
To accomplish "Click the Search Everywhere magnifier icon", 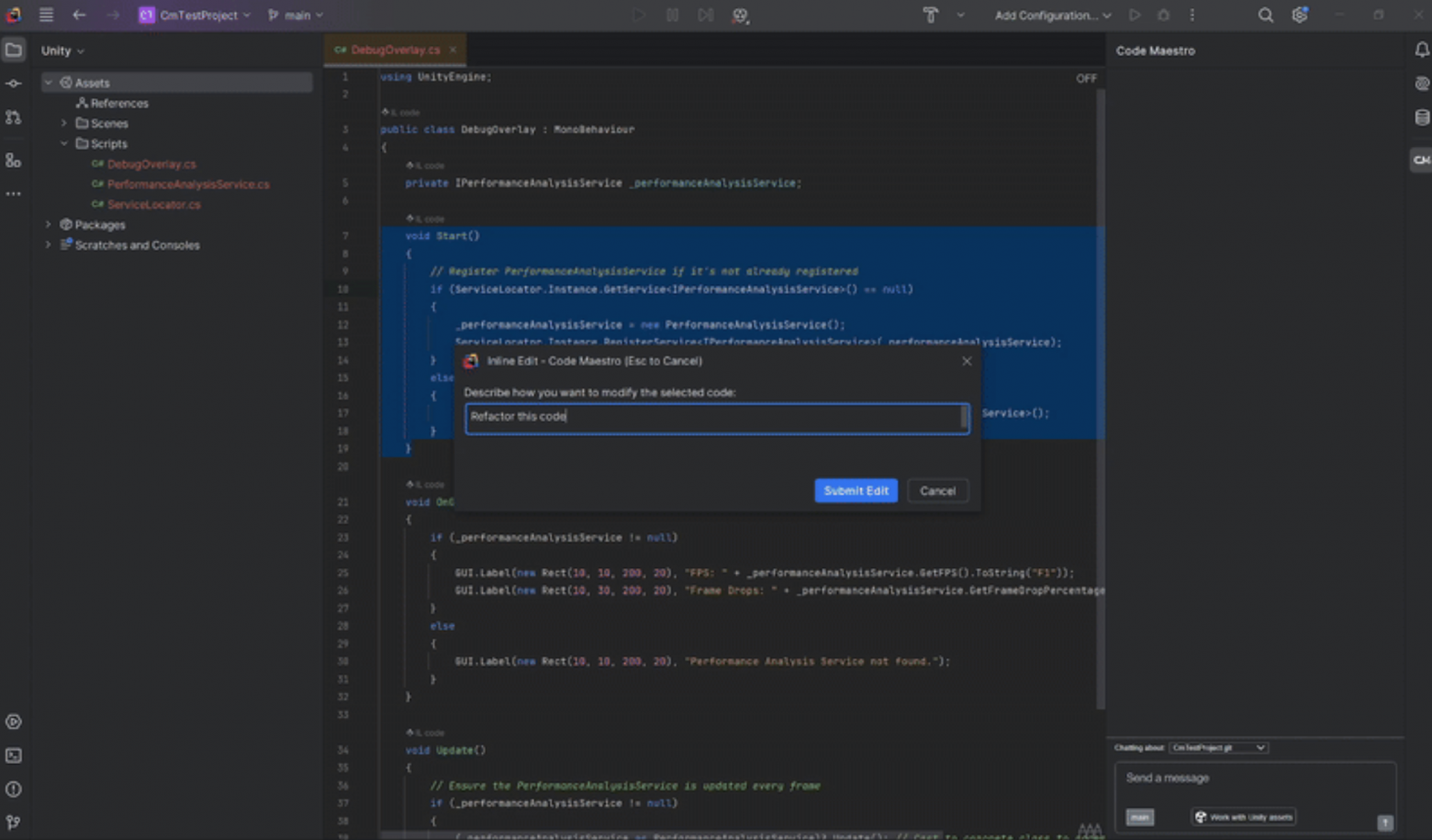I will pos(1265,15).
